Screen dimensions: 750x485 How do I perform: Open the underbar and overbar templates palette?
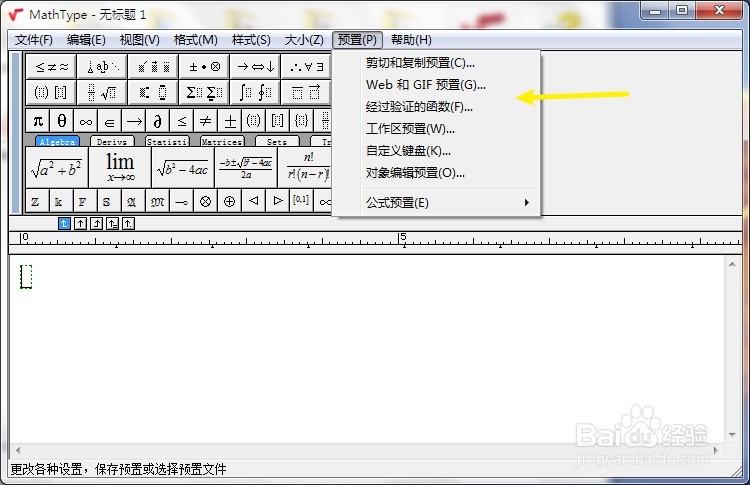pyautogui.click(x=306, y=92)
